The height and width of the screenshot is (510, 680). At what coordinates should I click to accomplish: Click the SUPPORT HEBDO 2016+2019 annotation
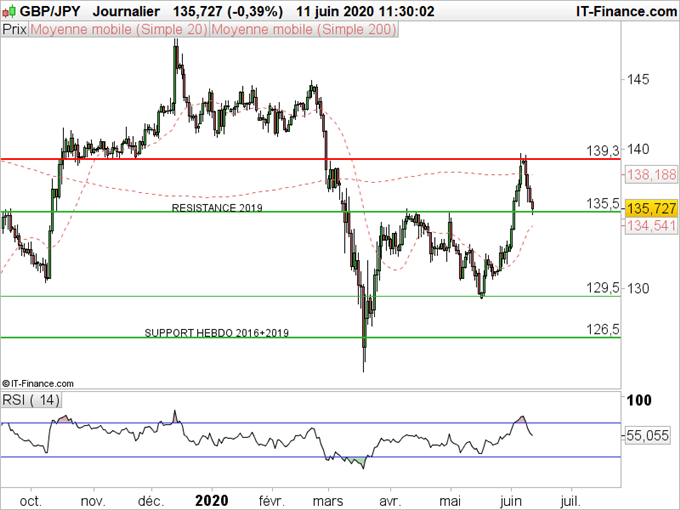[216, 333]
